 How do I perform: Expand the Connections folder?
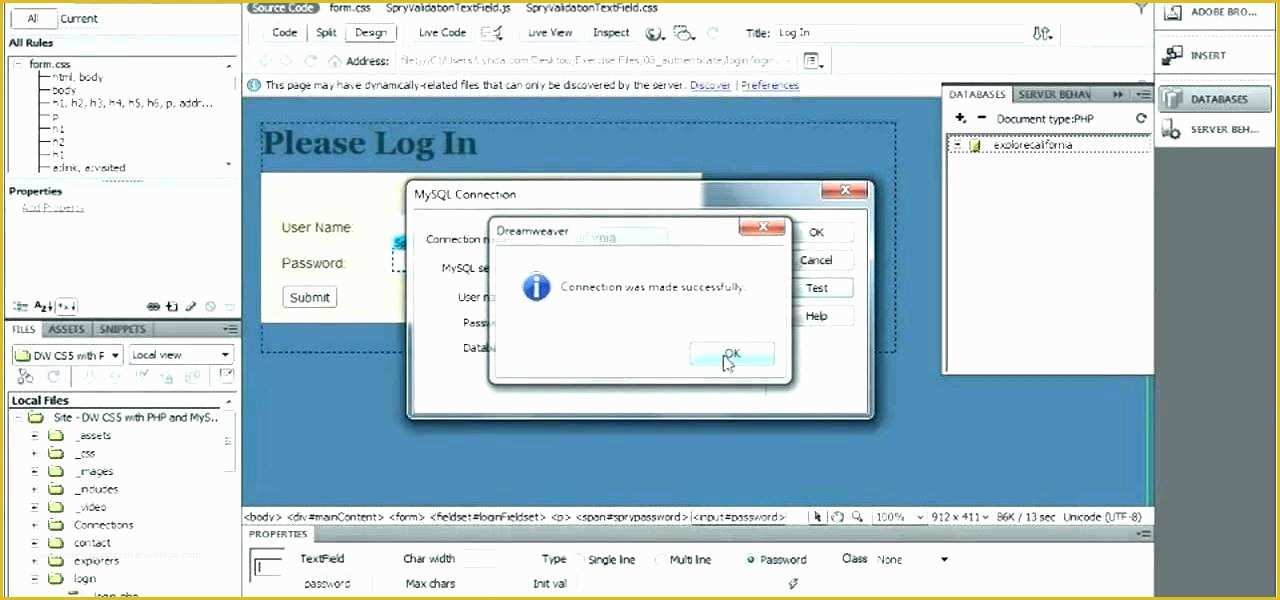(34, 525)
